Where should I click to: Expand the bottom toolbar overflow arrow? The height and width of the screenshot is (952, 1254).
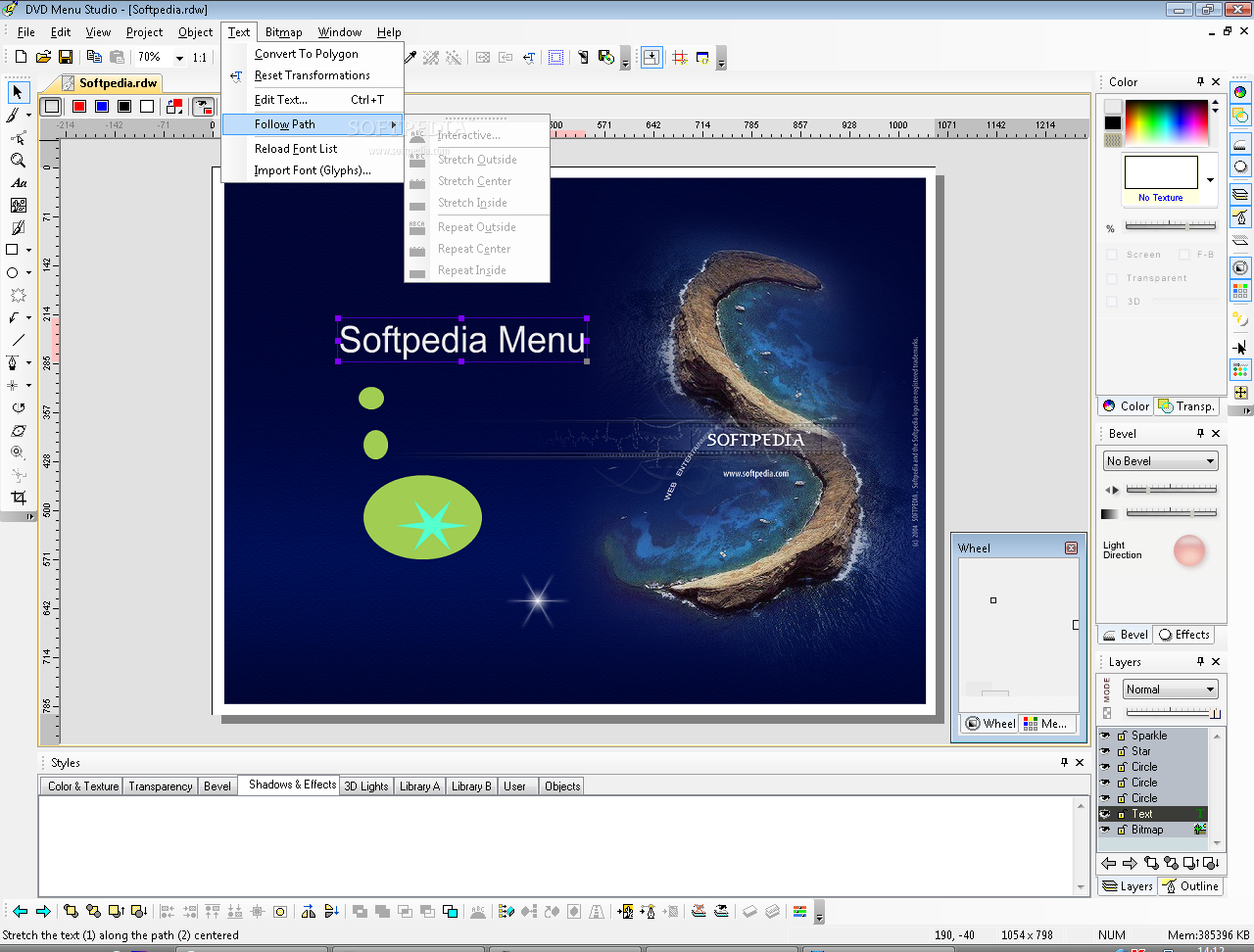pos(820,913)
